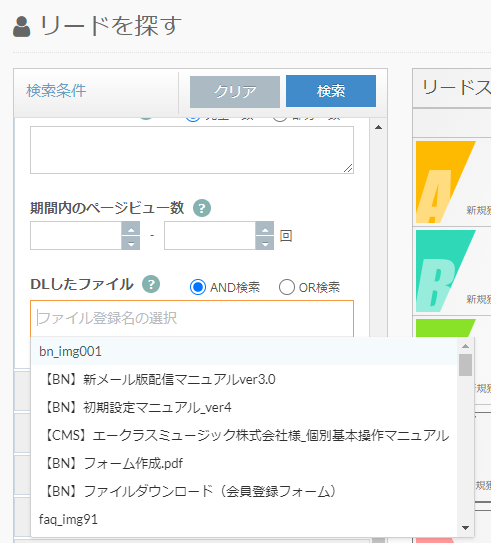
Task: Click the blue 検索 button
Action: [x=331, y=91]
